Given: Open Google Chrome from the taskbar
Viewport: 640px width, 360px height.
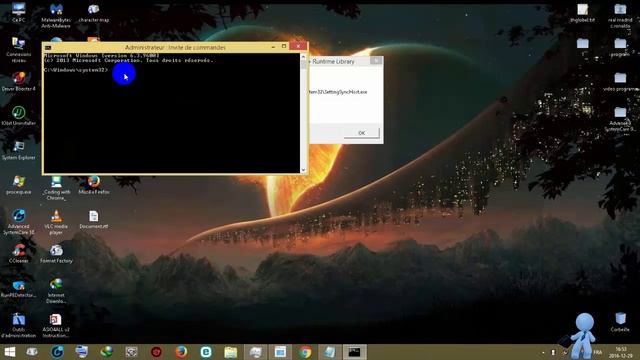Looking at the screenshot, I should (305, 352).
